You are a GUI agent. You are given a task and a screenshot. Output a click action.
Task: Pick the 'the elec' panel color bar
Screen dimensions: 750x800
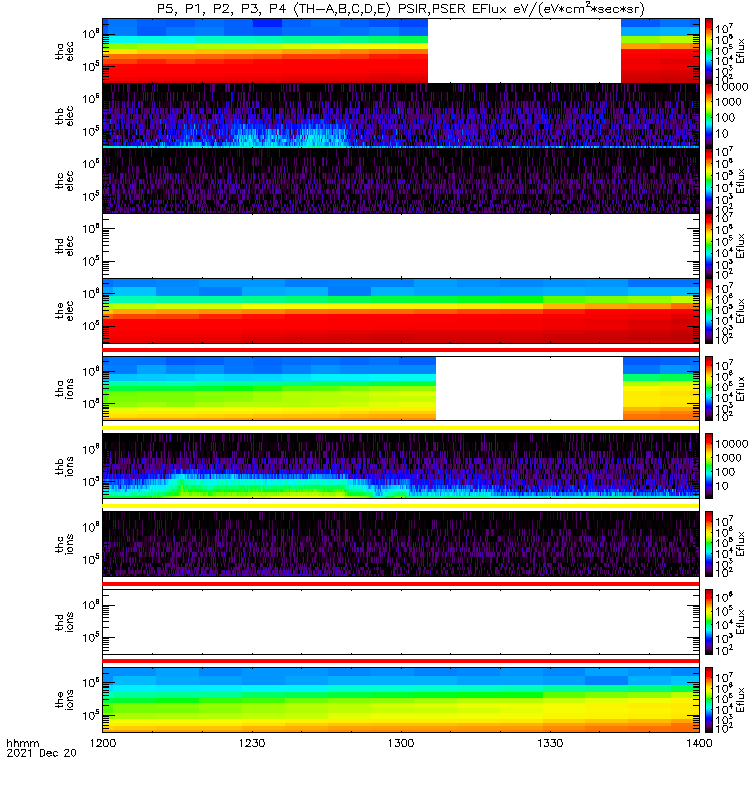(709, 311)
